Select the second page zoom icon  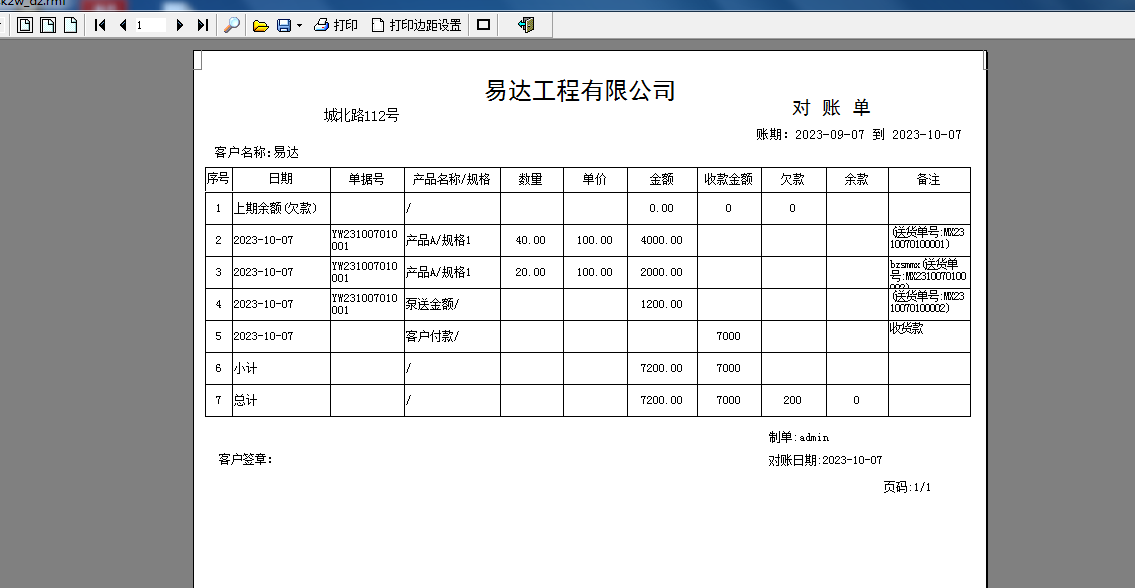[x=48, y=25]
